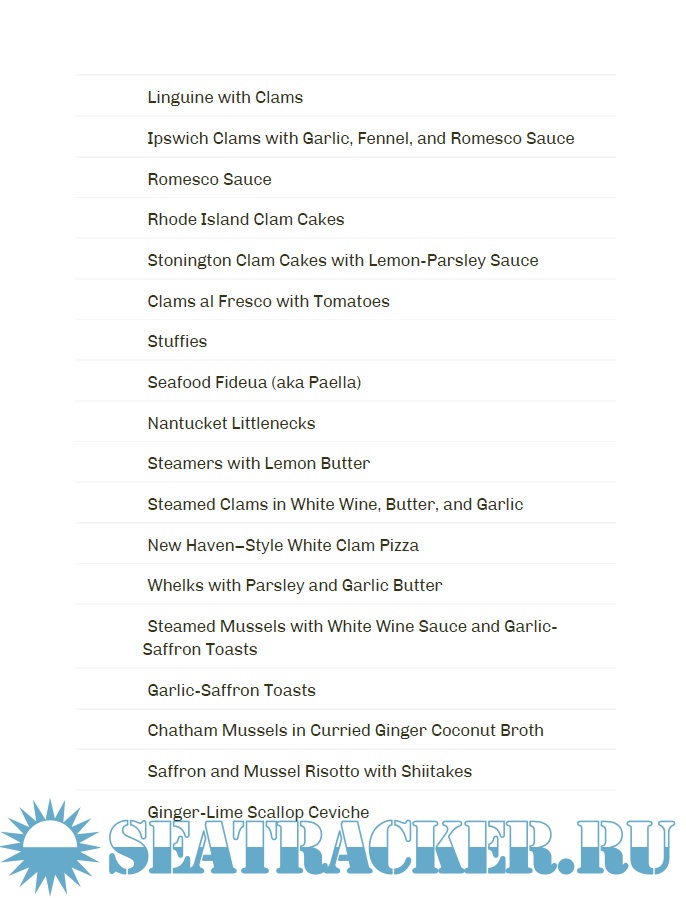This screenshot has width=686, height=898.
Task: Jump to Stonington Clam Cakes recipe
Action: [342, 260]
